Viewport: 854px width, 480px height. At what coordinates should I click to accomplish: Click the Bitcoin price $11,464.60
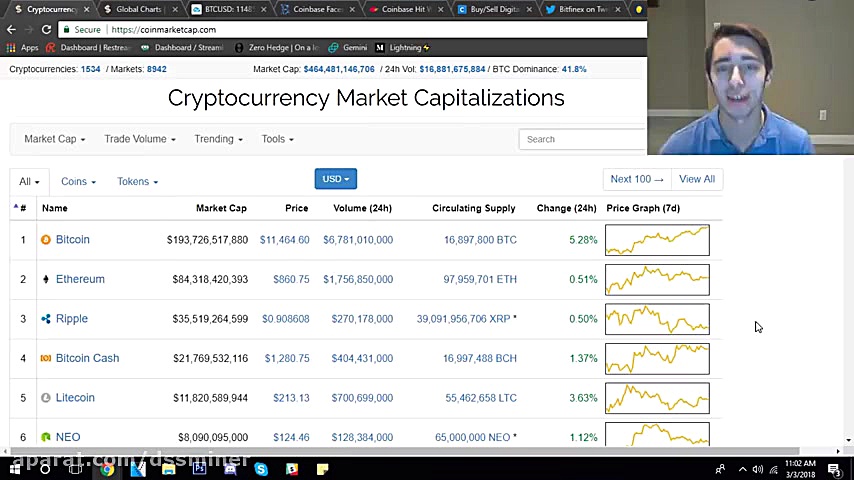(284, 240)
